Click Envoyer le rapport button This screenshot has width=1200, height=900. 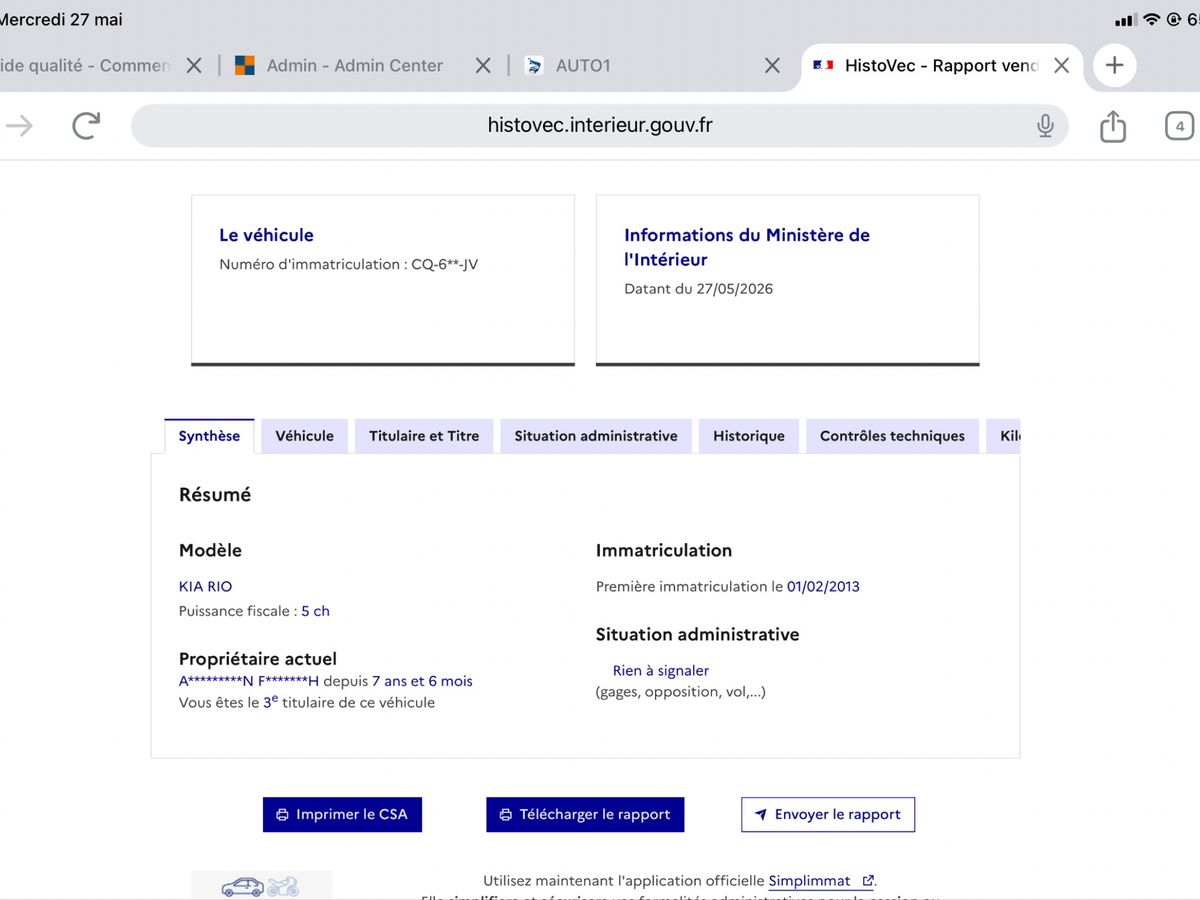[828, 814]
